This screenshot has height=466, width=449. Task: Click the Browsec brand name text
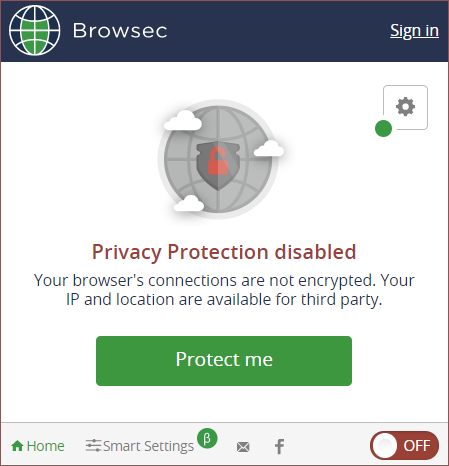click(x=120, y=31)
